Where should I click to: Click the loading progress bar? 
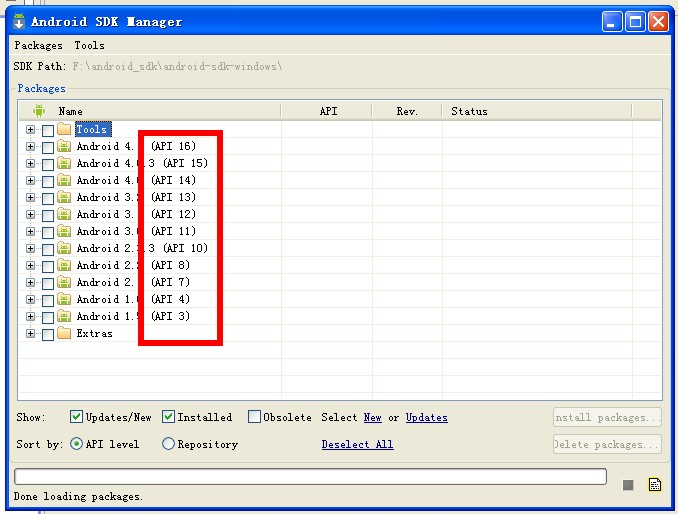point(310,476)
